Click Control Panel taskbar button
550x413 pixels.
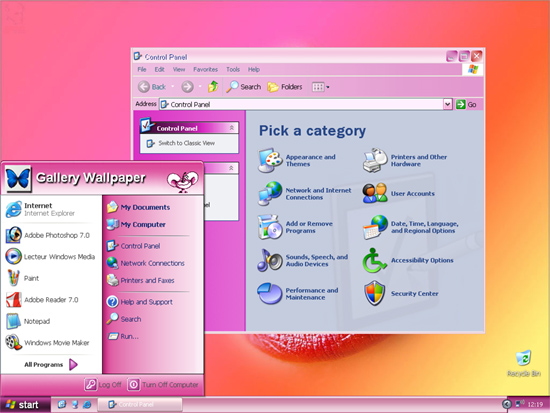coord(140,405)
